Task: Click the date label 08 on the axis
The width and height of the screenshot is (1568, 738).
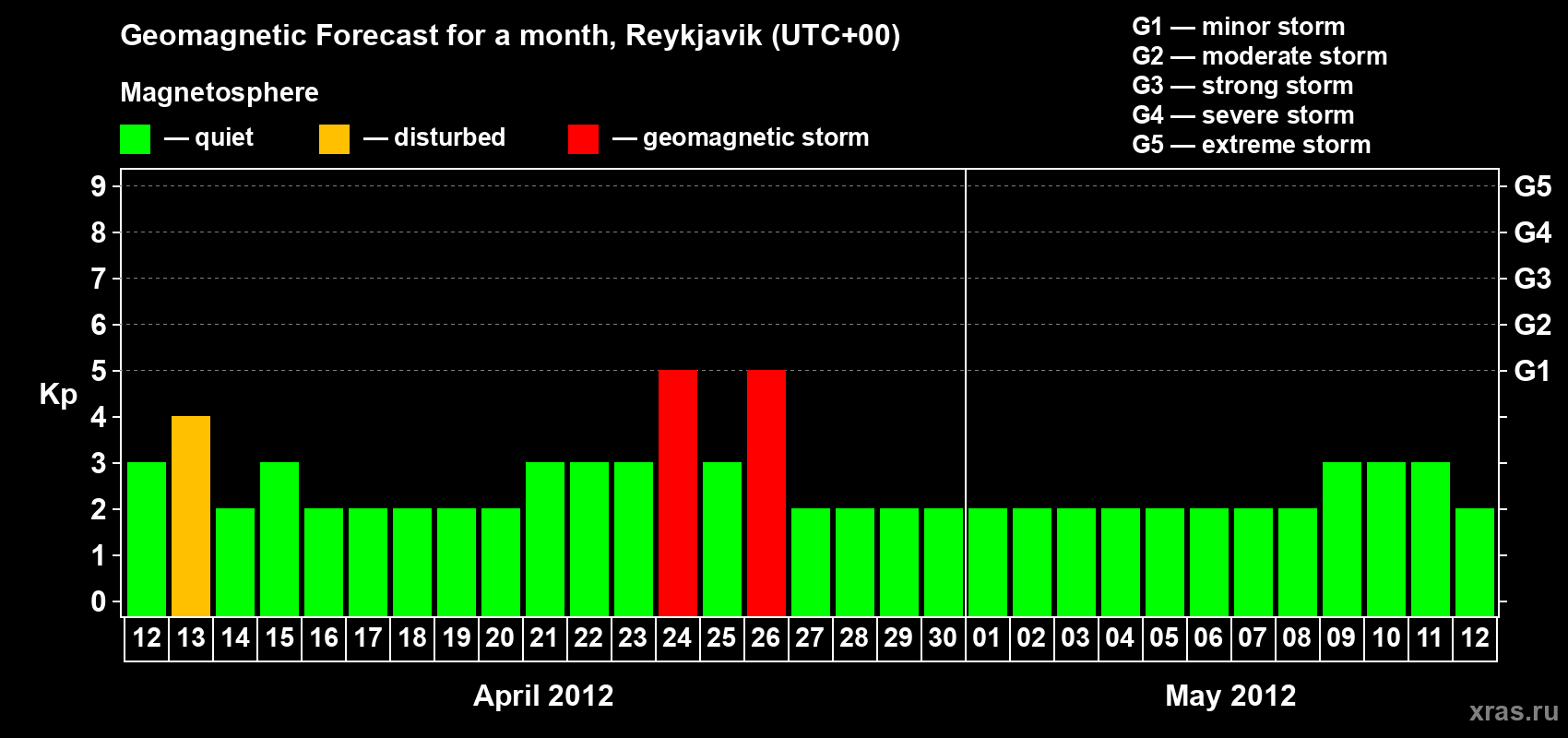Action: tap(1297, 637)
